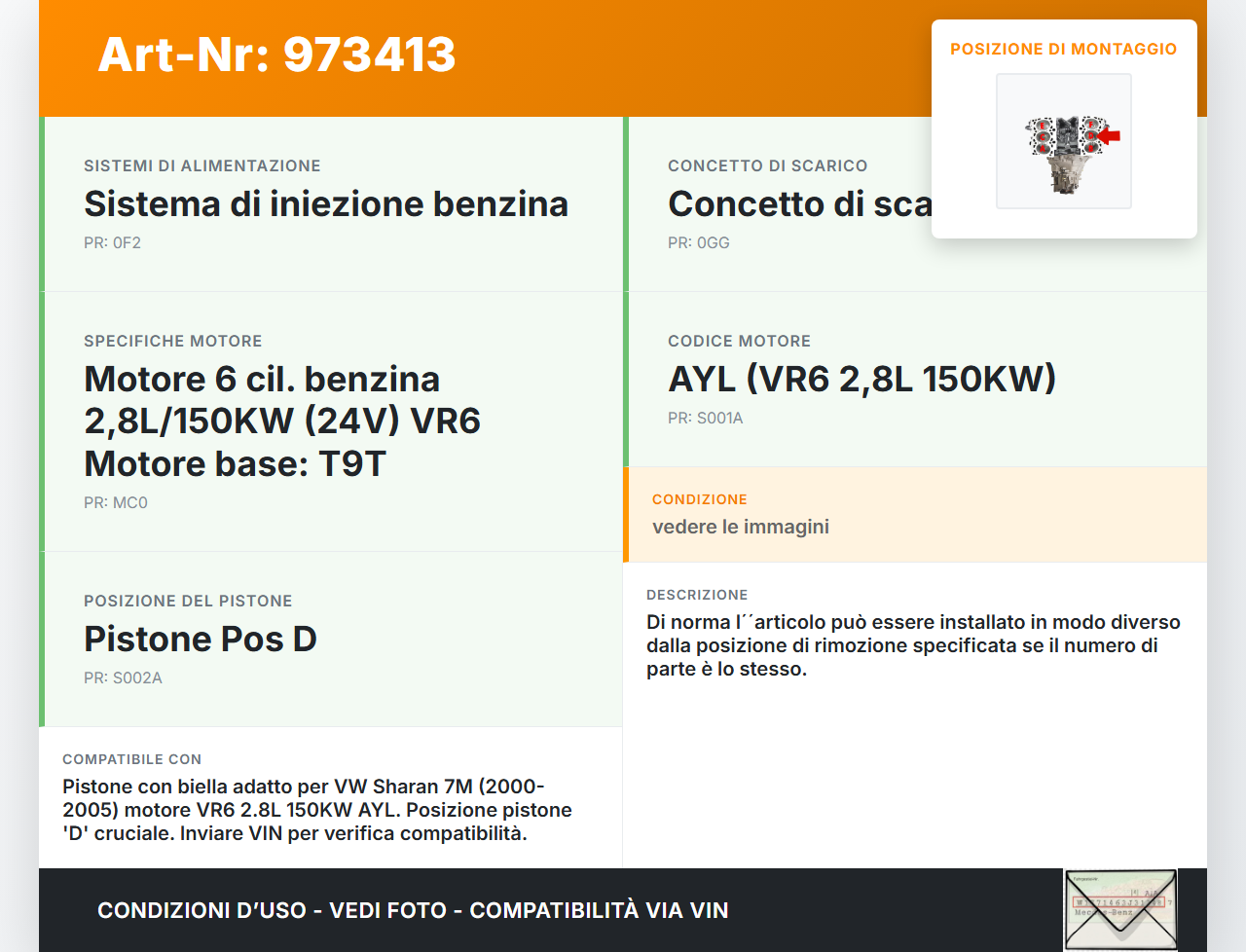Click the PR: S002A code

pyautogui.click(x=123, y=678)
